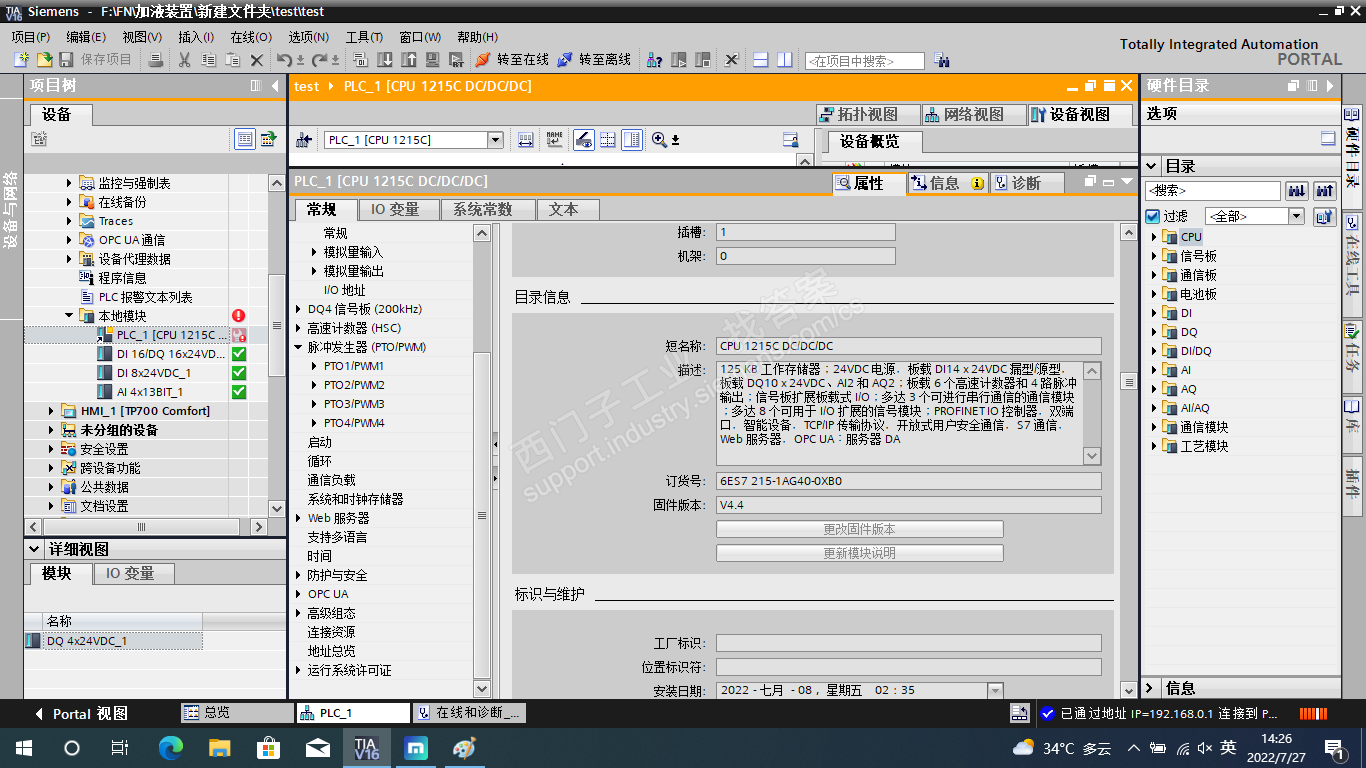Click the 工厂标识 input field
1366x768 pixels.
[908, 643]
